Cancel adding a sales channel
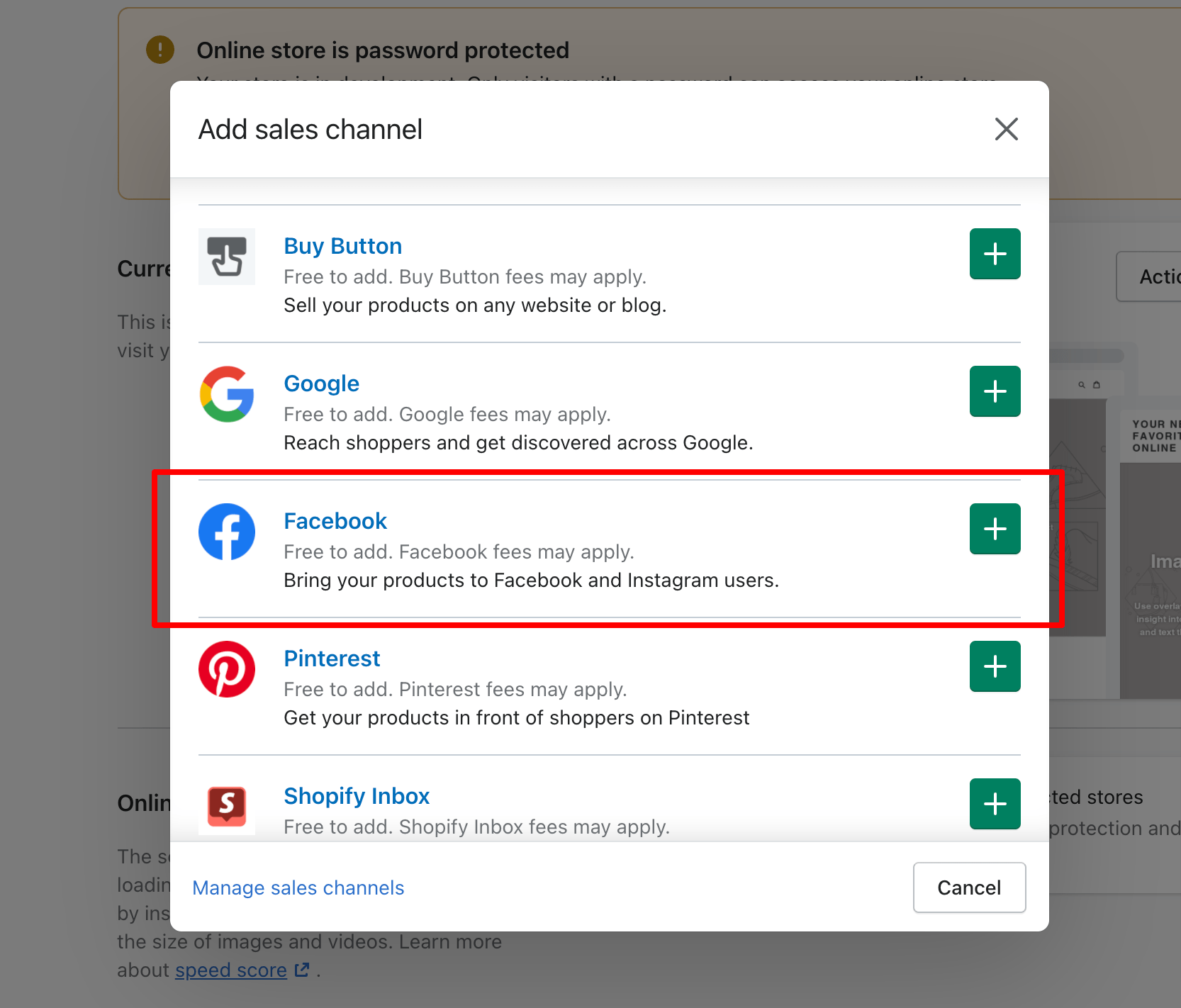Screen dimensions: 1181x1008 (x=969, y=887)
